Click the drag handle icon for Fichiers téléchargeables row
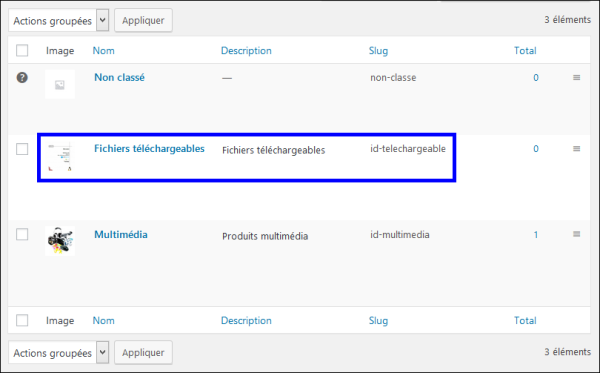The height and width of the screenshot is (373, 600). click(576, 148)
